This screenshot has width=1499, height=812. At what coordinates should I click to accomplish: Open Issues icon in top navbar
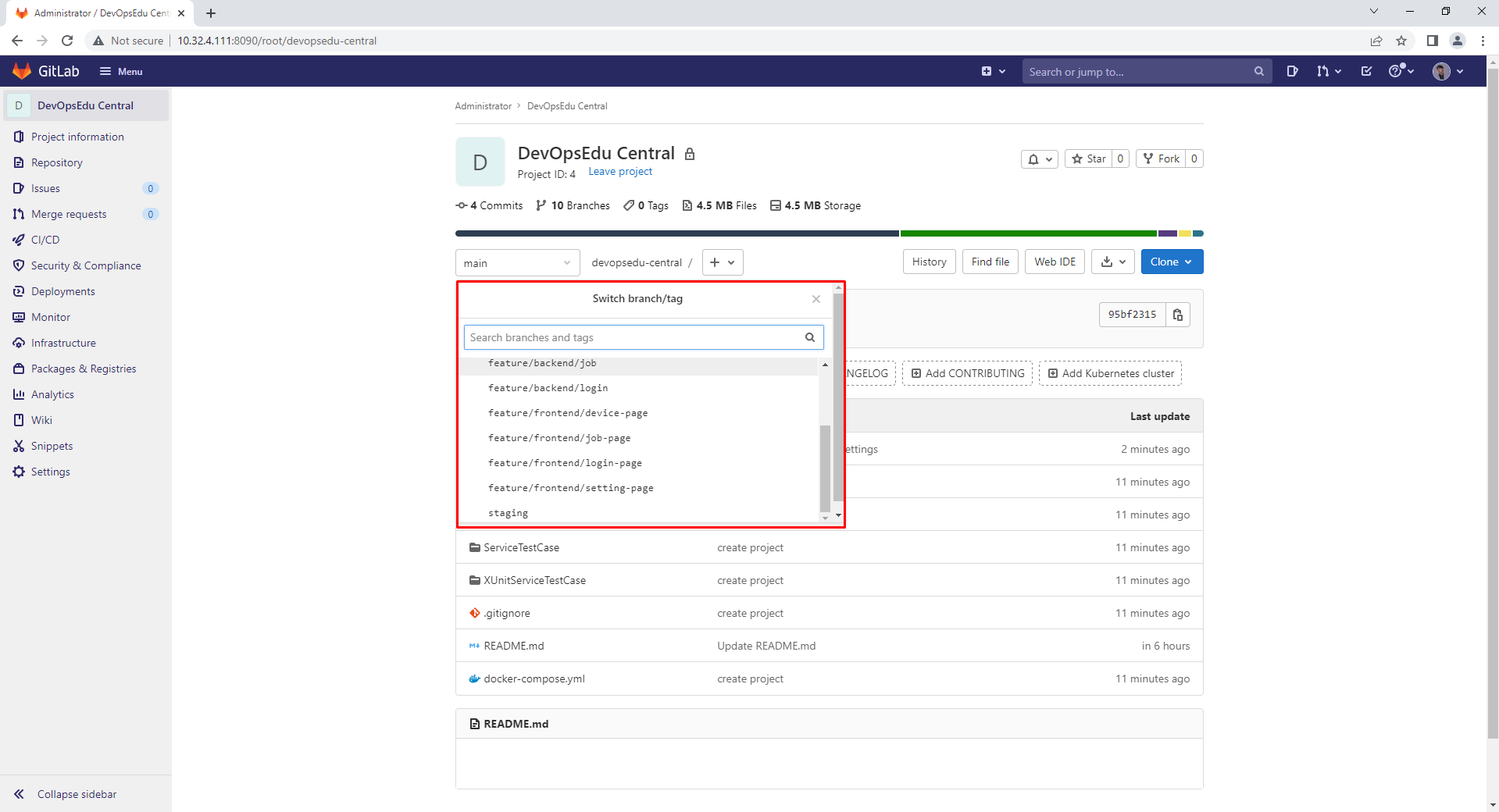[x=1292, y=71]
